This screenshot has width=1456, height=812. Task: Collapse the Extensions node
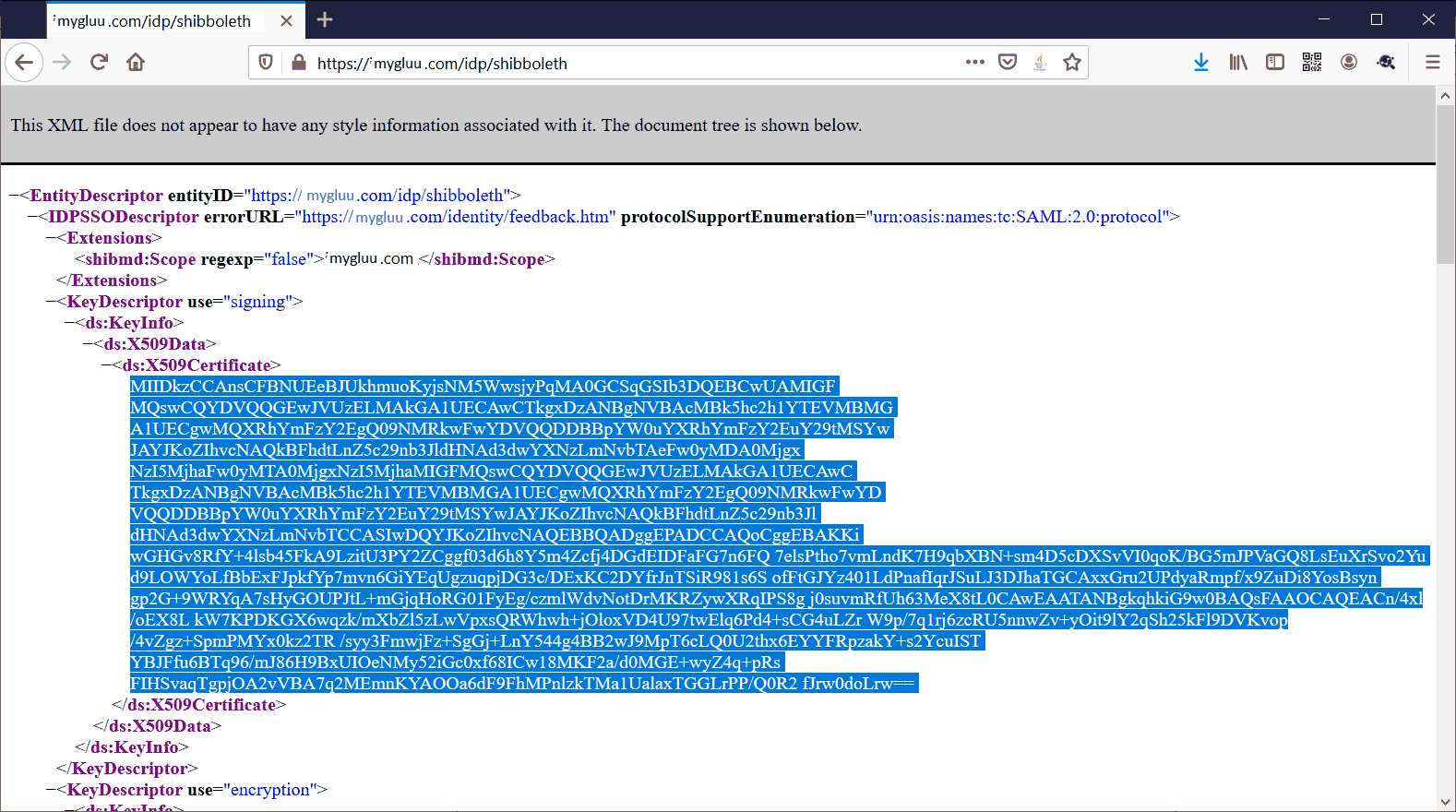click(x=51, y=238)
